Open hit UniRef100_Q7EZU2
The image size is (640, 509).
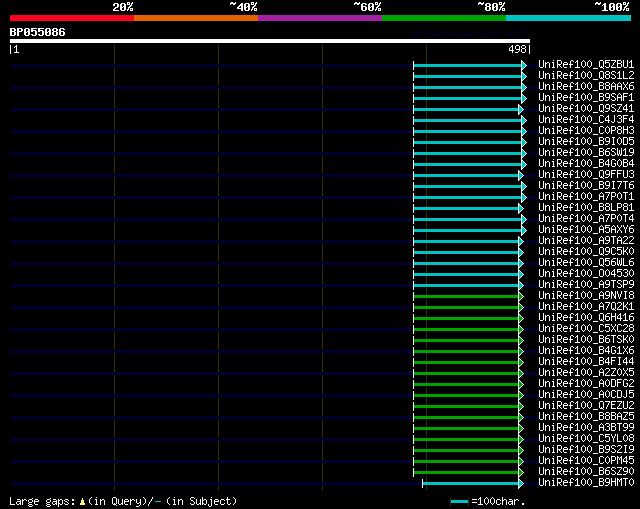point(586,406)
